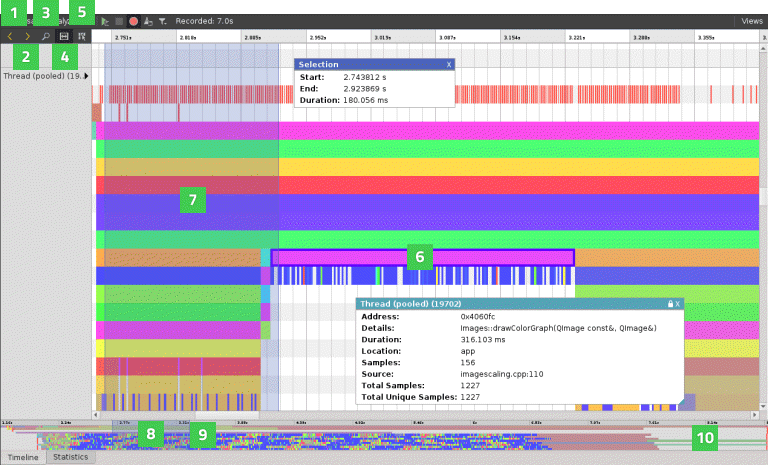Jump to next event arrow
Viewport: 768px width, 465px height.
[28, 35]
